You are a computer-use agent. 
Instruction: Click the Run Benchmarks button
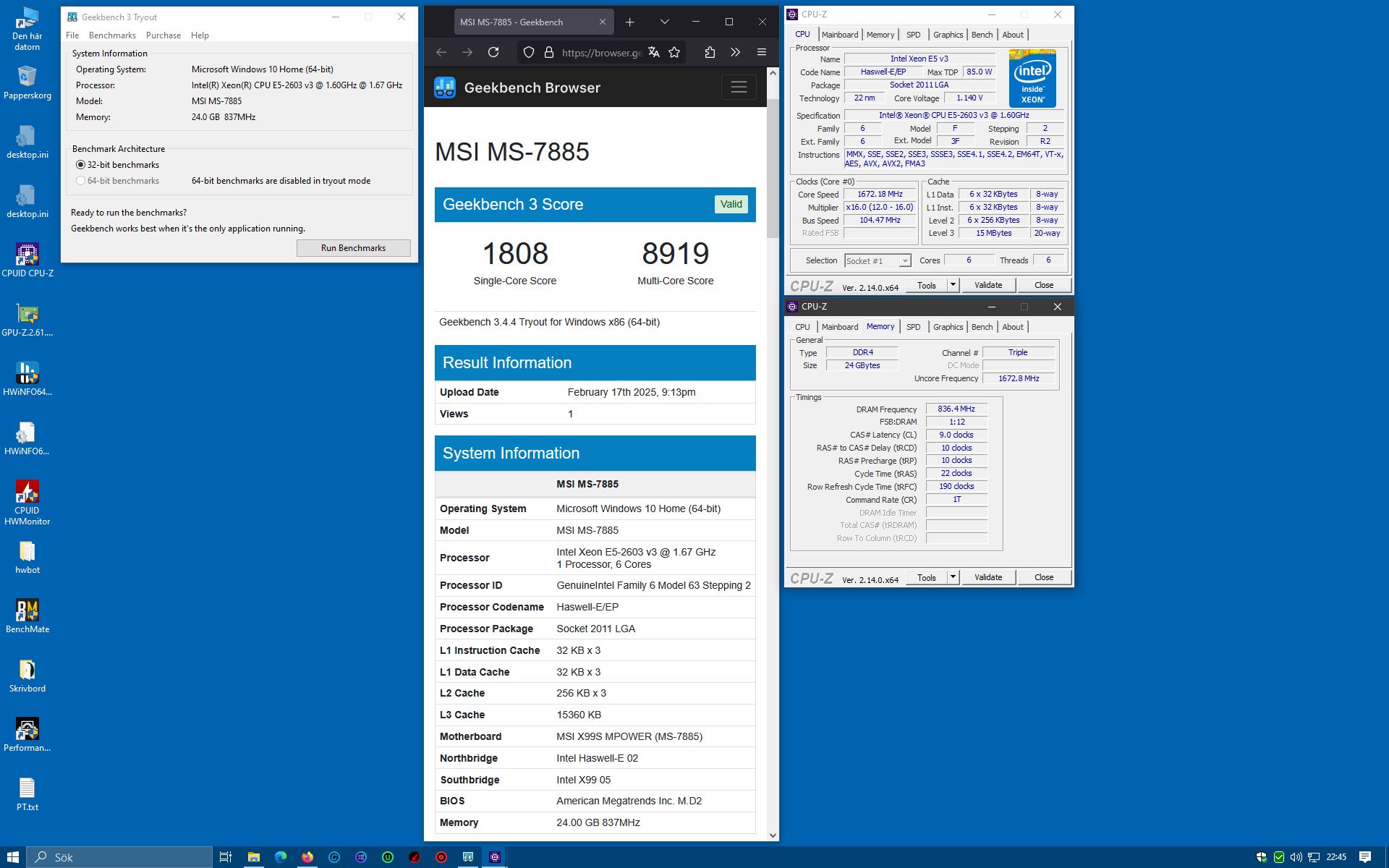353,248
